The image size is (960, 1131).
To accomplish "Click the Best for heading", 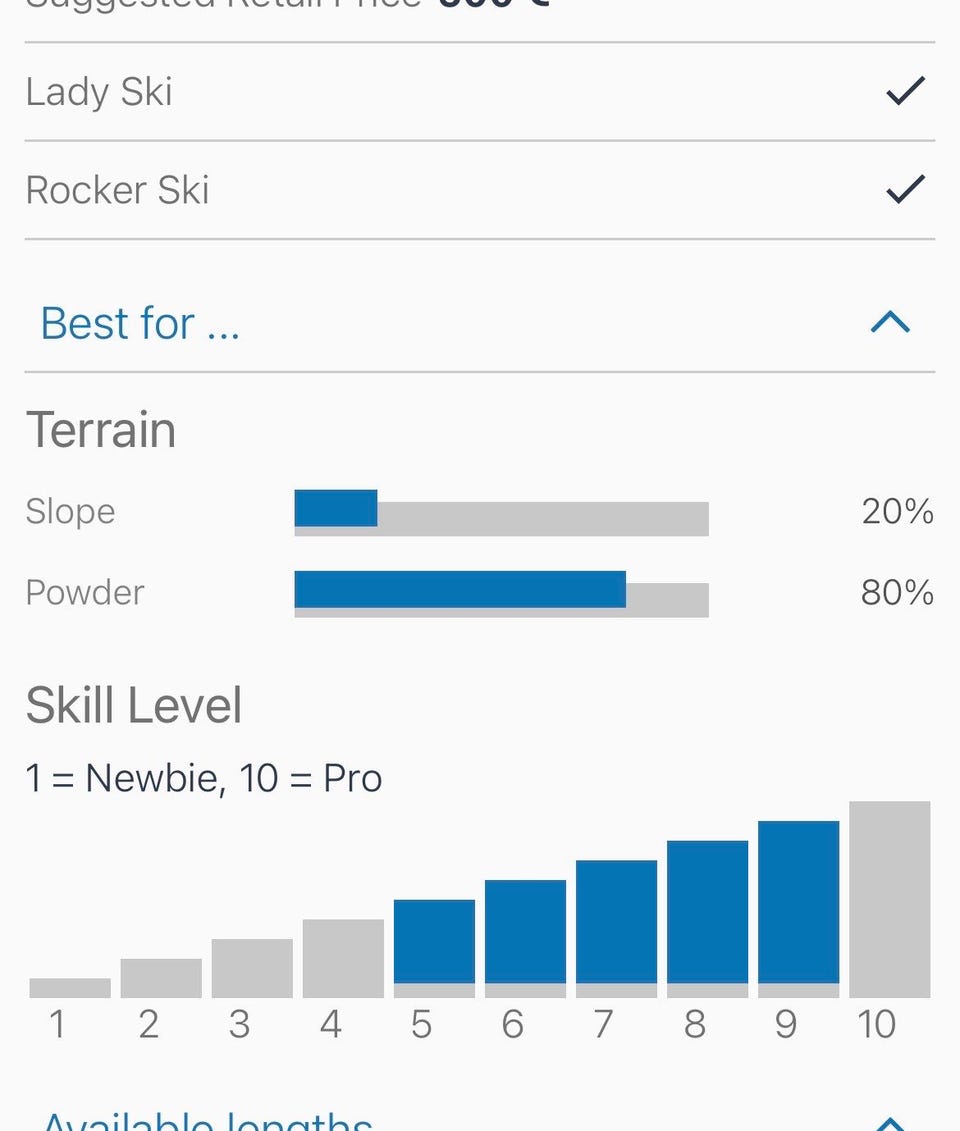I will (140, 322).
